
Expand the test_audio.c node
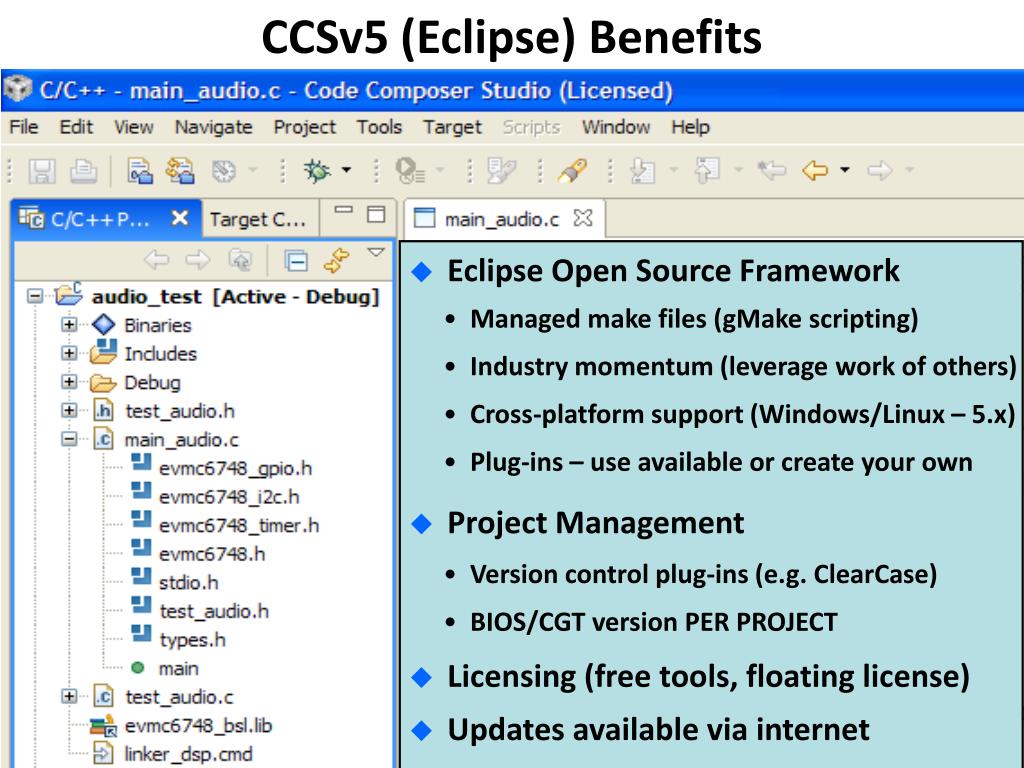[69, 697]
